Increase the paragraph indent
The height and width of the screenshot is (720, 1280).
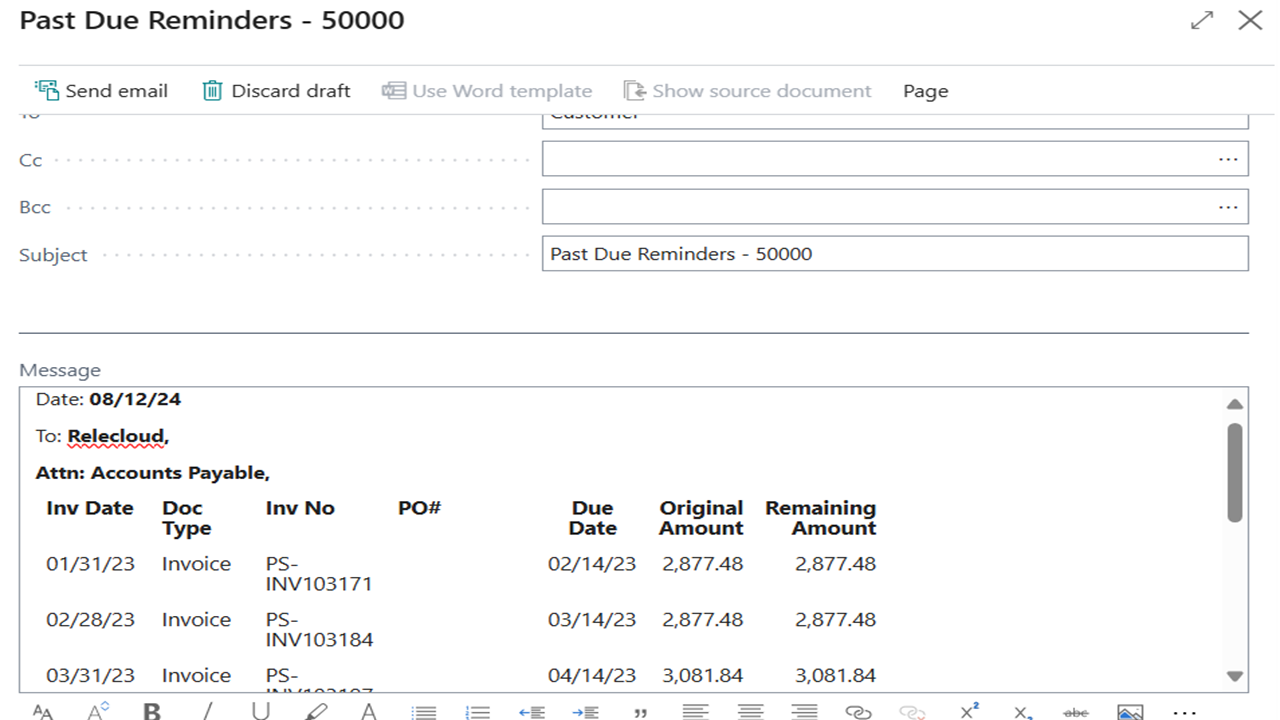586,711
